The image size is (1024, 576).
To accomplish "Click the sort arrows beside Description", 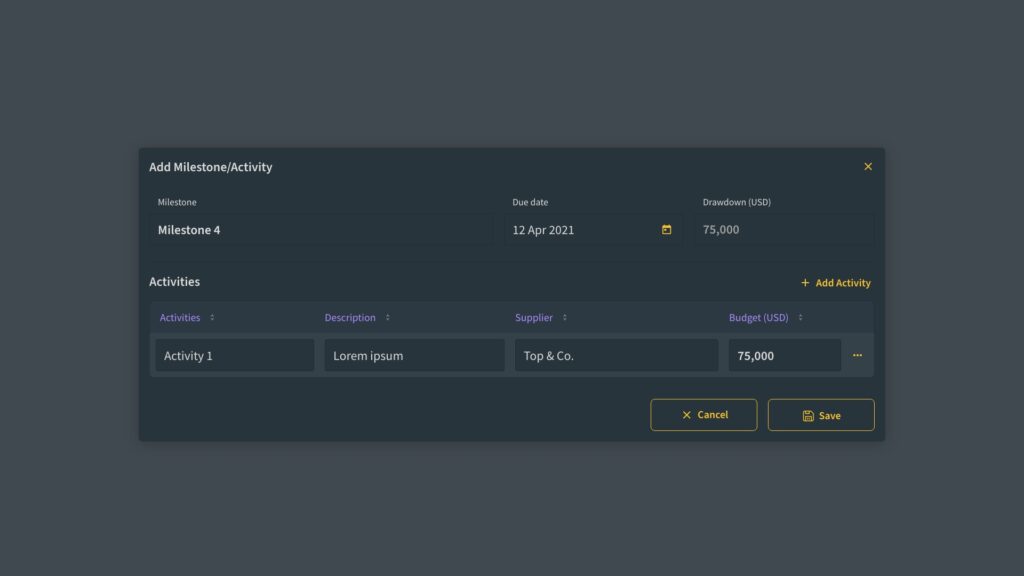I will [388, 318].
